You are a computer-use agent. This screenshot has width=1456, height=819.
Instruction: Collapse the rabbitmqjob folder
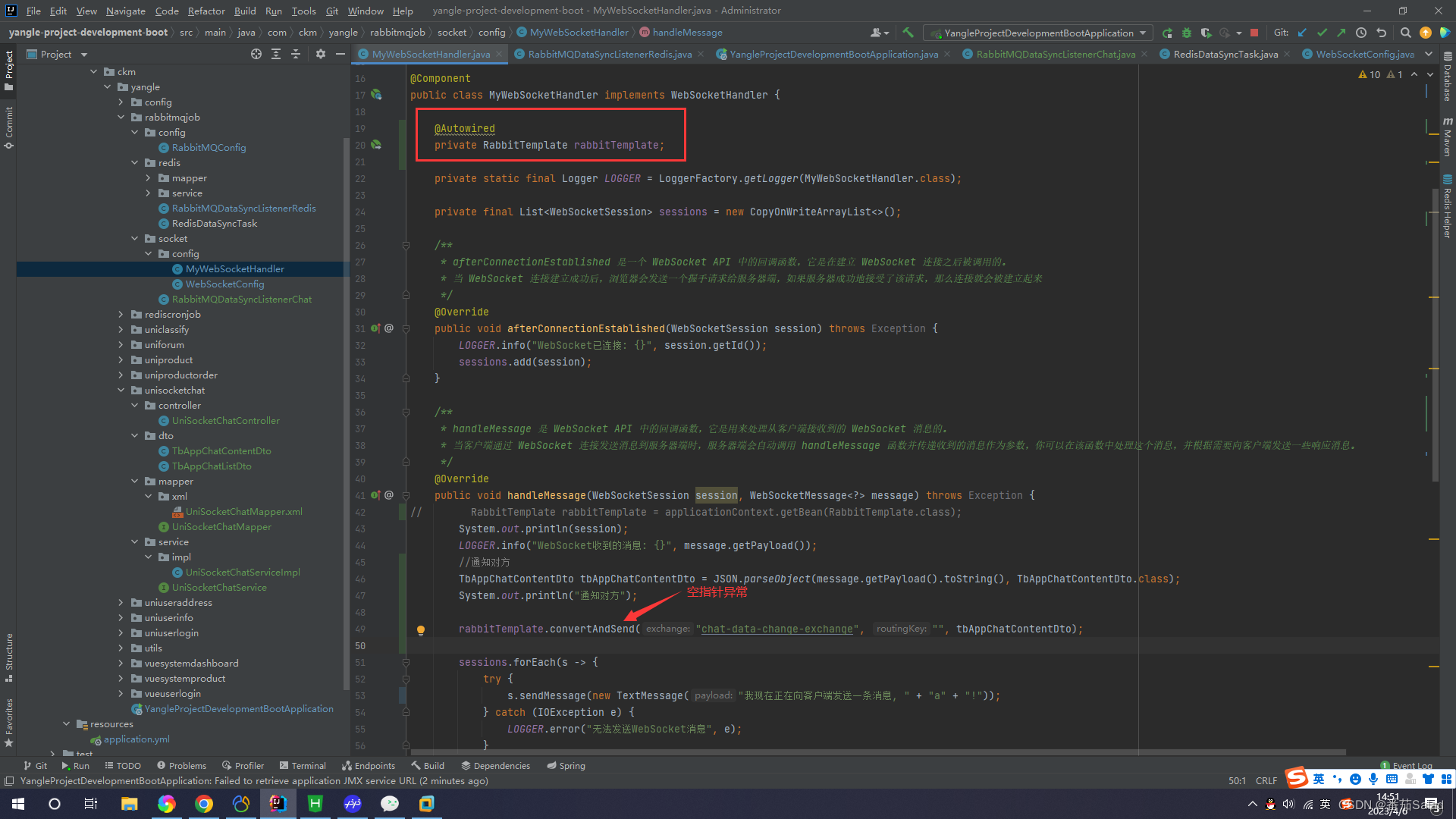tap(121, 118)
